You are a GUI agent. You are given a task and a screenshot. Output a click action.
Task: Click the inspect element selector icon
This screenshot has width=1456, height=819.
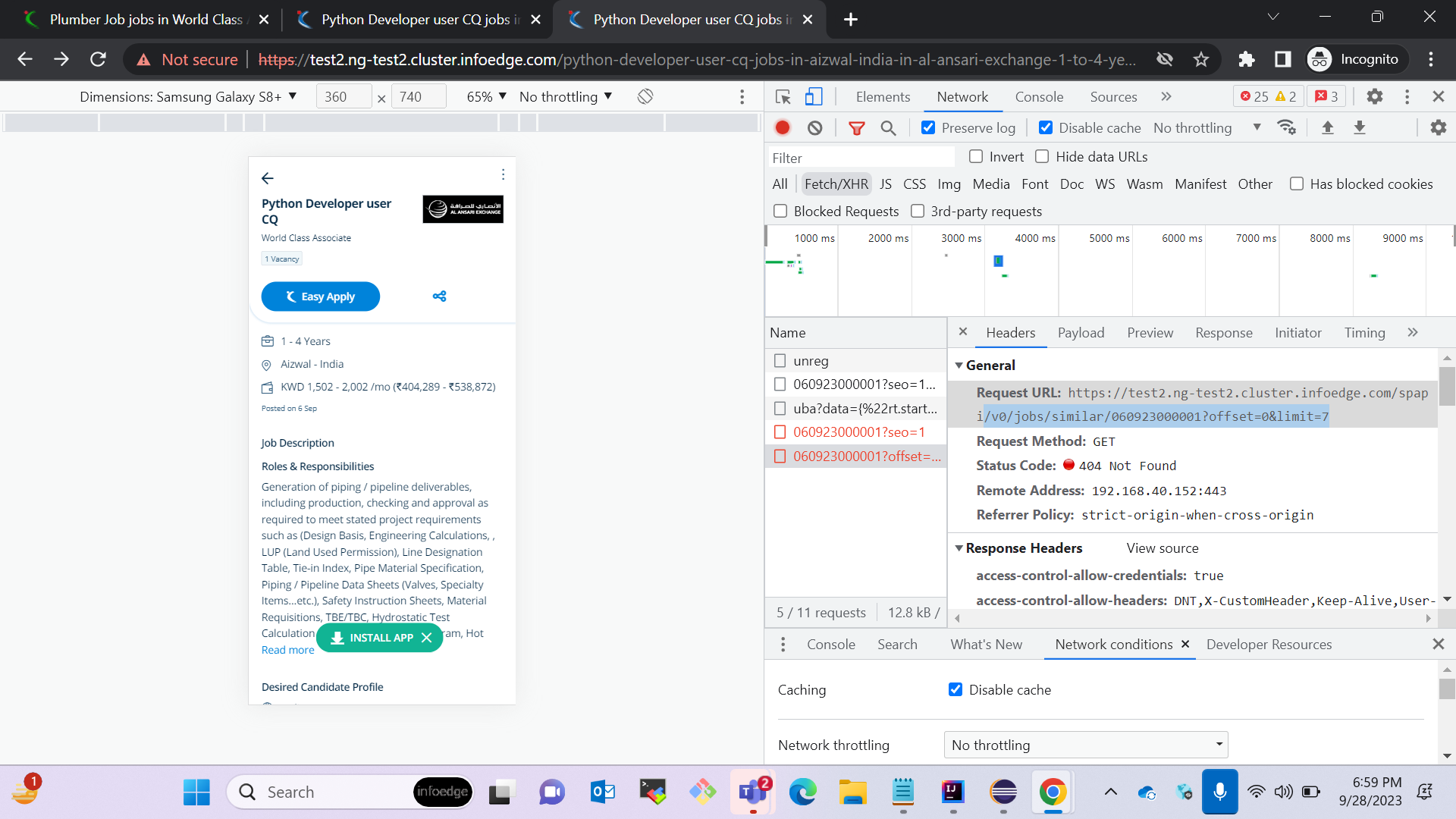click(783, 96)
